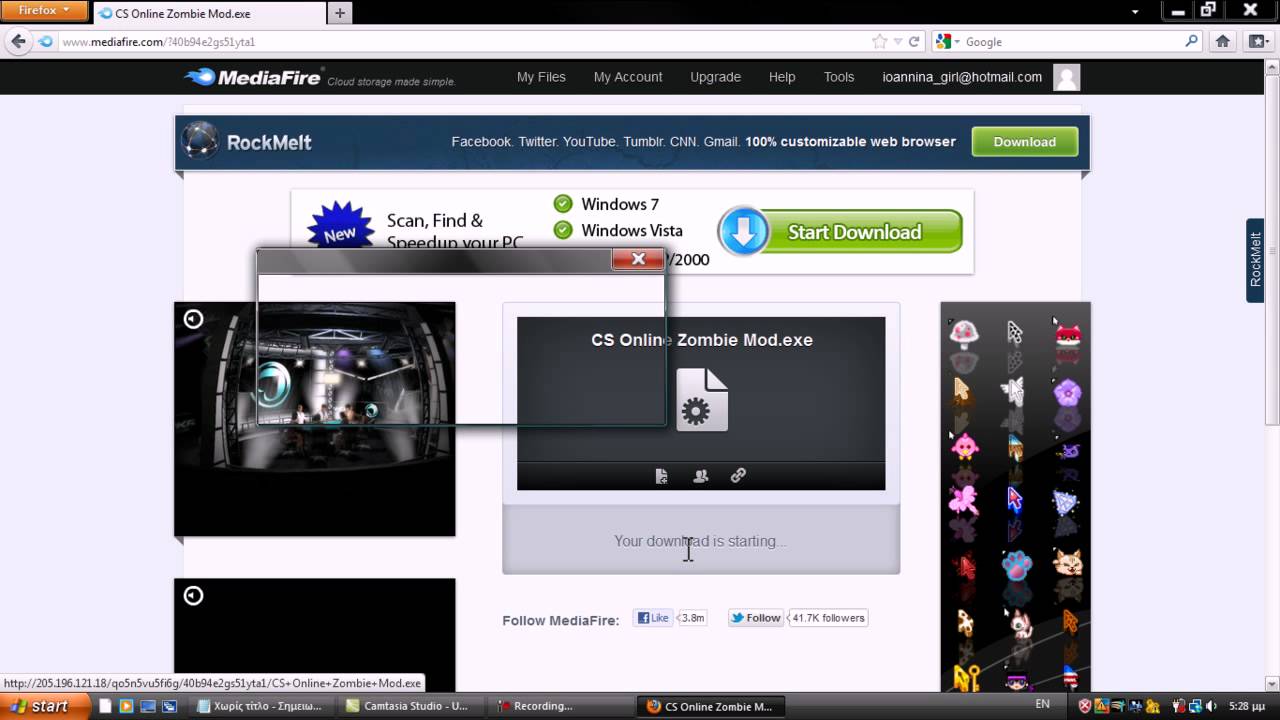This screenshot has width=1280, height=720.
Task: Click the stage scene video ad thumbnail
Action: click(x=314, y=419)
